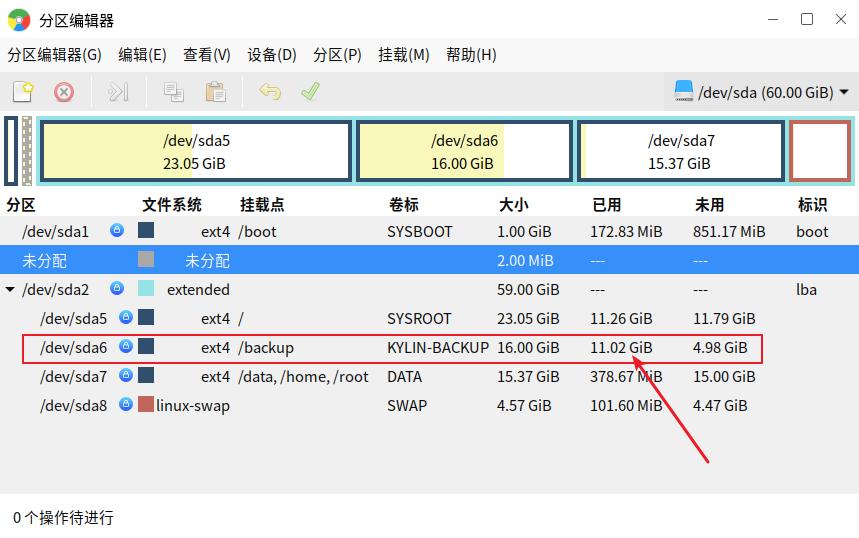Open the /dev/sda (60.00 GiB) device dropdown
This screenshot has height=538, width=859.
tap(761, 92)
